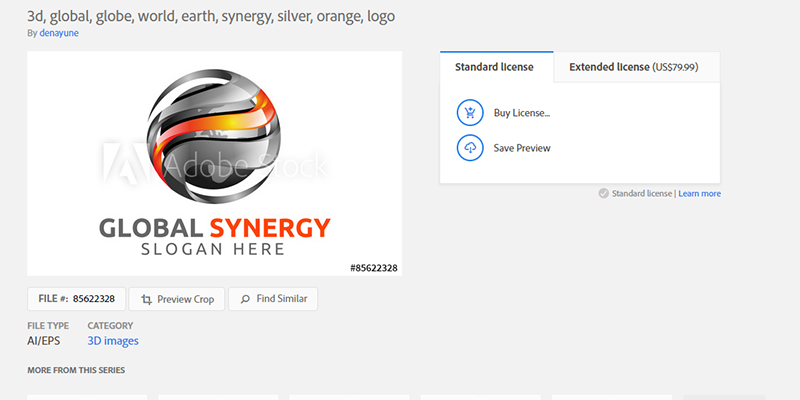Open the Extended license tab

(x=636, y=67)
